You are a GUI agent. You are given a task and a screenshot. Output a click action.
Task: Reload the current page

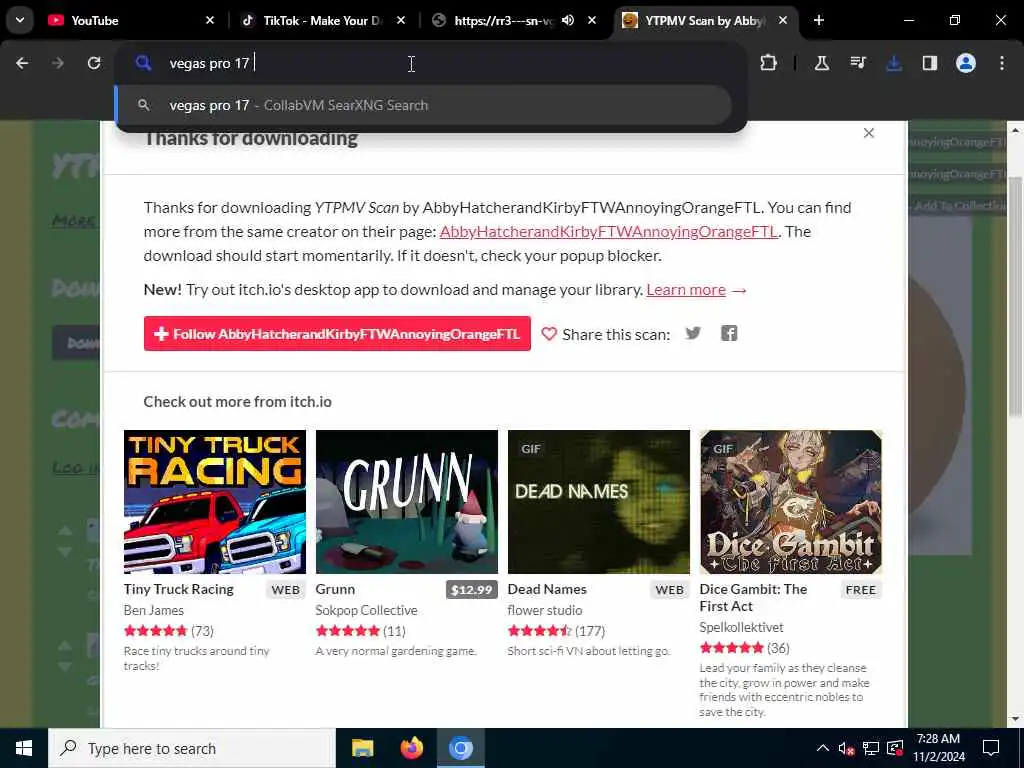click(x=94, y=63)
